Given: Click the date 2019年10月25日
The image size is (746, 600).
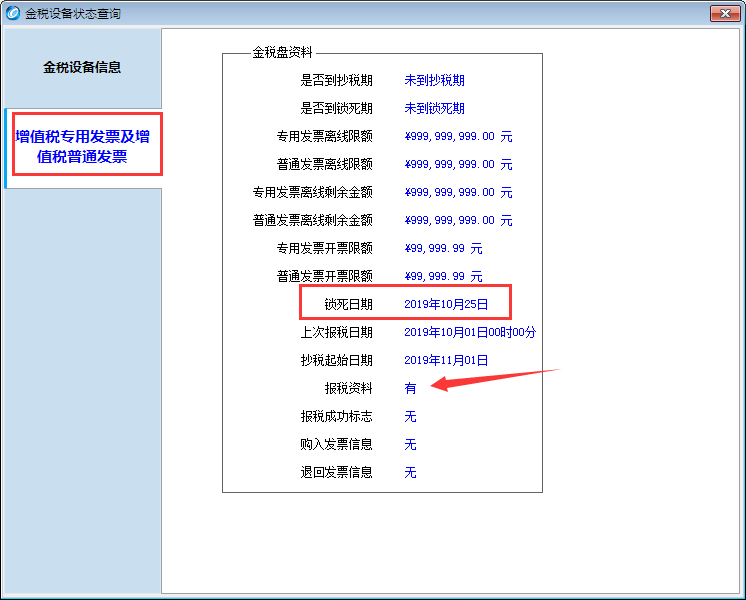Looking at the screenshot, I should pos(446,305).
